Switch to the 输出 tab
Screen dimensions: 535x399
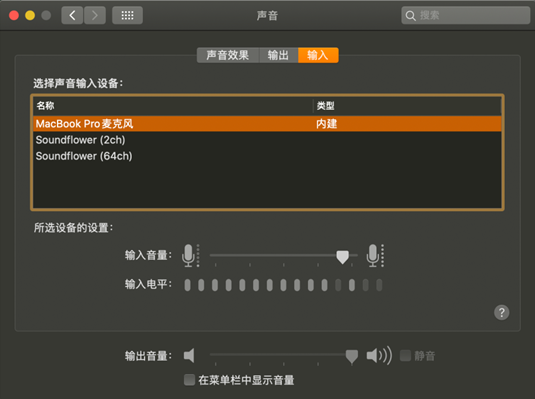(x=278, y=55)
